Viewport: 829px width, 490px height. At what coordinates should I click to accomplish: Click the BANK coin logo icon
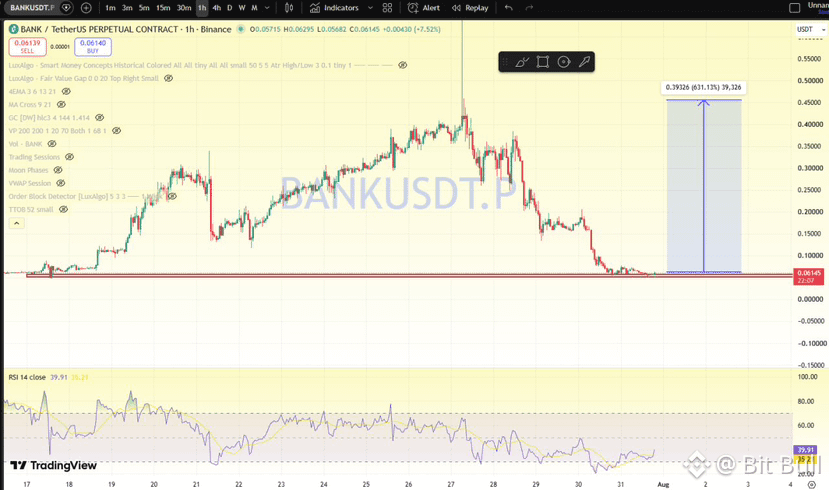coord(13,29)
